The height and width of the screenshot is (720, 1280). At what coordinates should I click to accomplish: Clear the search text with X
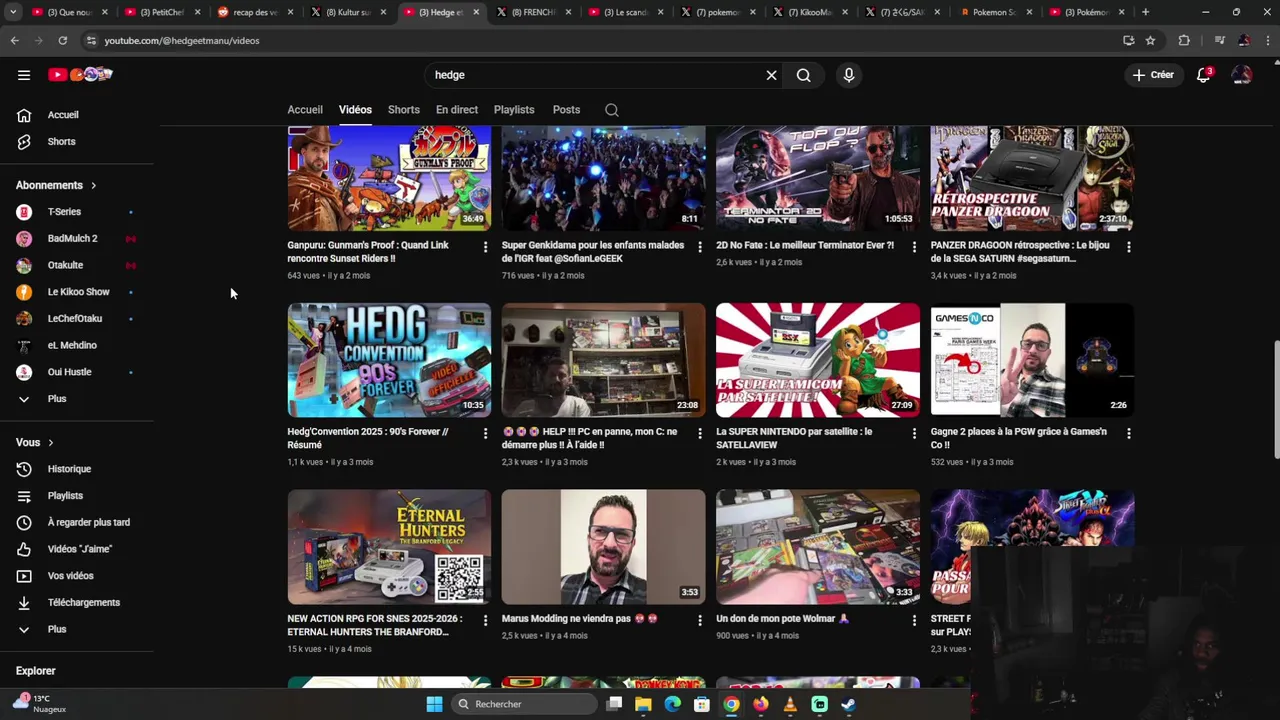[x=771, y=75]
